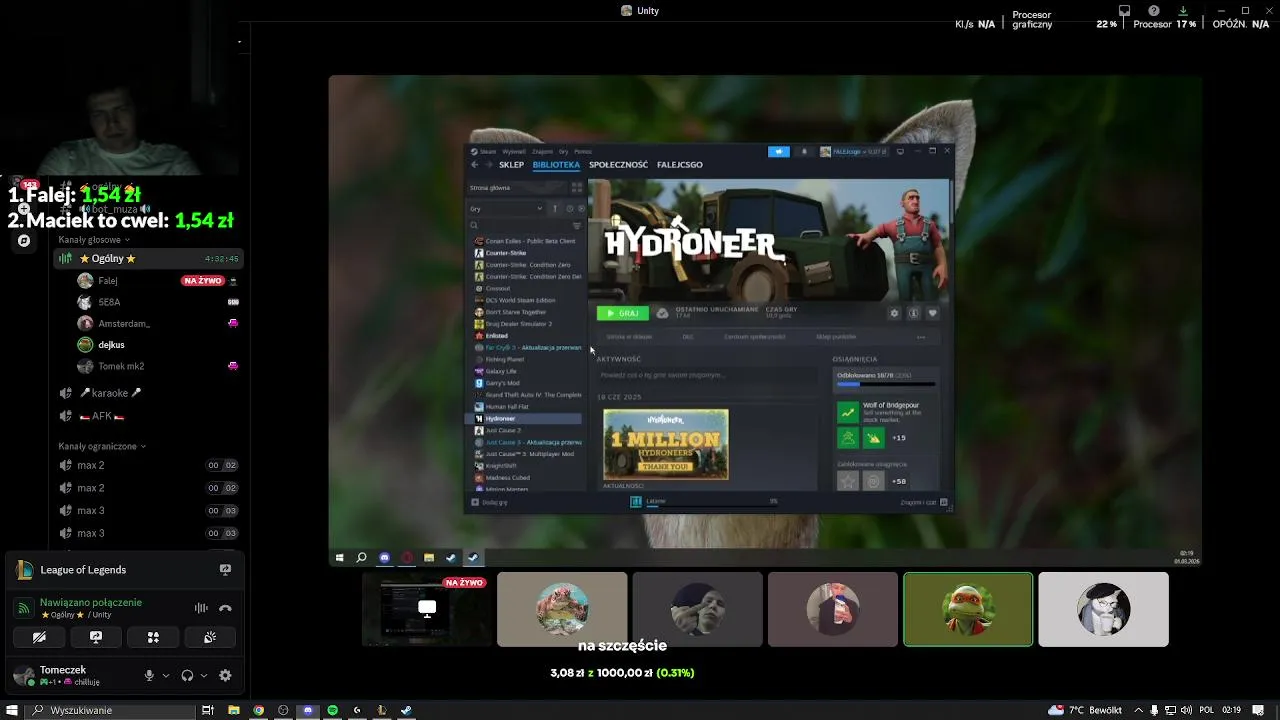
Task: Deafen audio with the headphones icon
Action: 187,676
